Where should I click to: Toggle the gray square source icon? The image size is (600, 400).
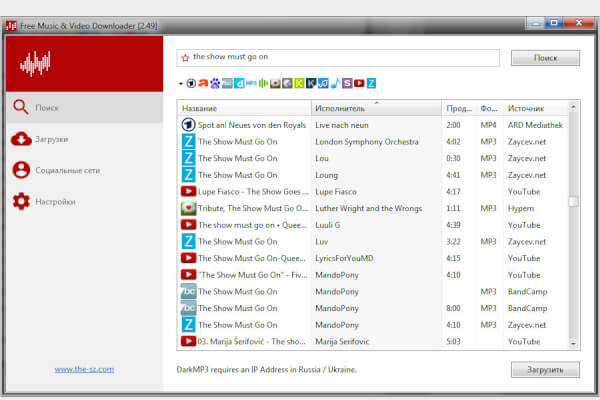coord(287,83)
